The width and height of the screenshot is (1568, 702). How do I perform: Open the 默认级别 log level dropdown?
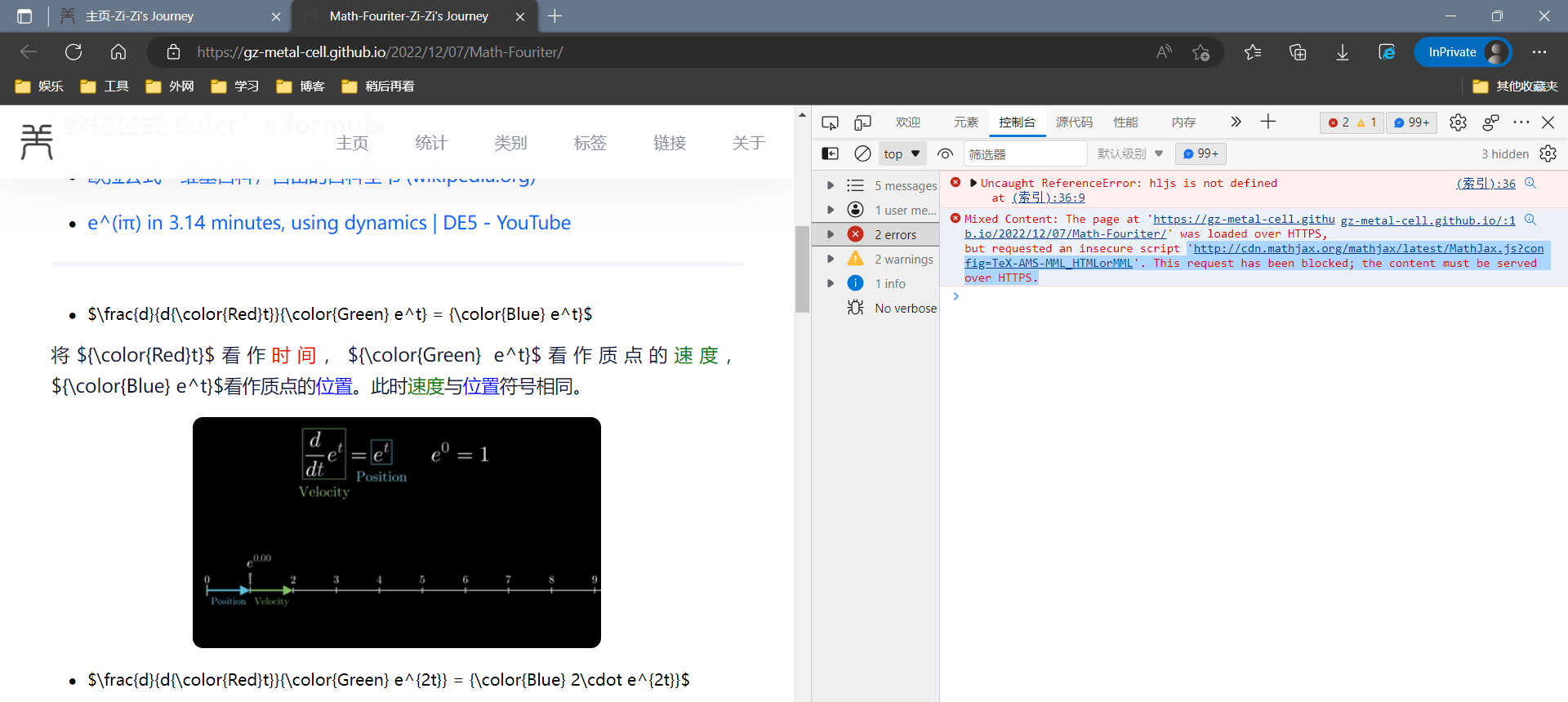(x=1130, y=153)
